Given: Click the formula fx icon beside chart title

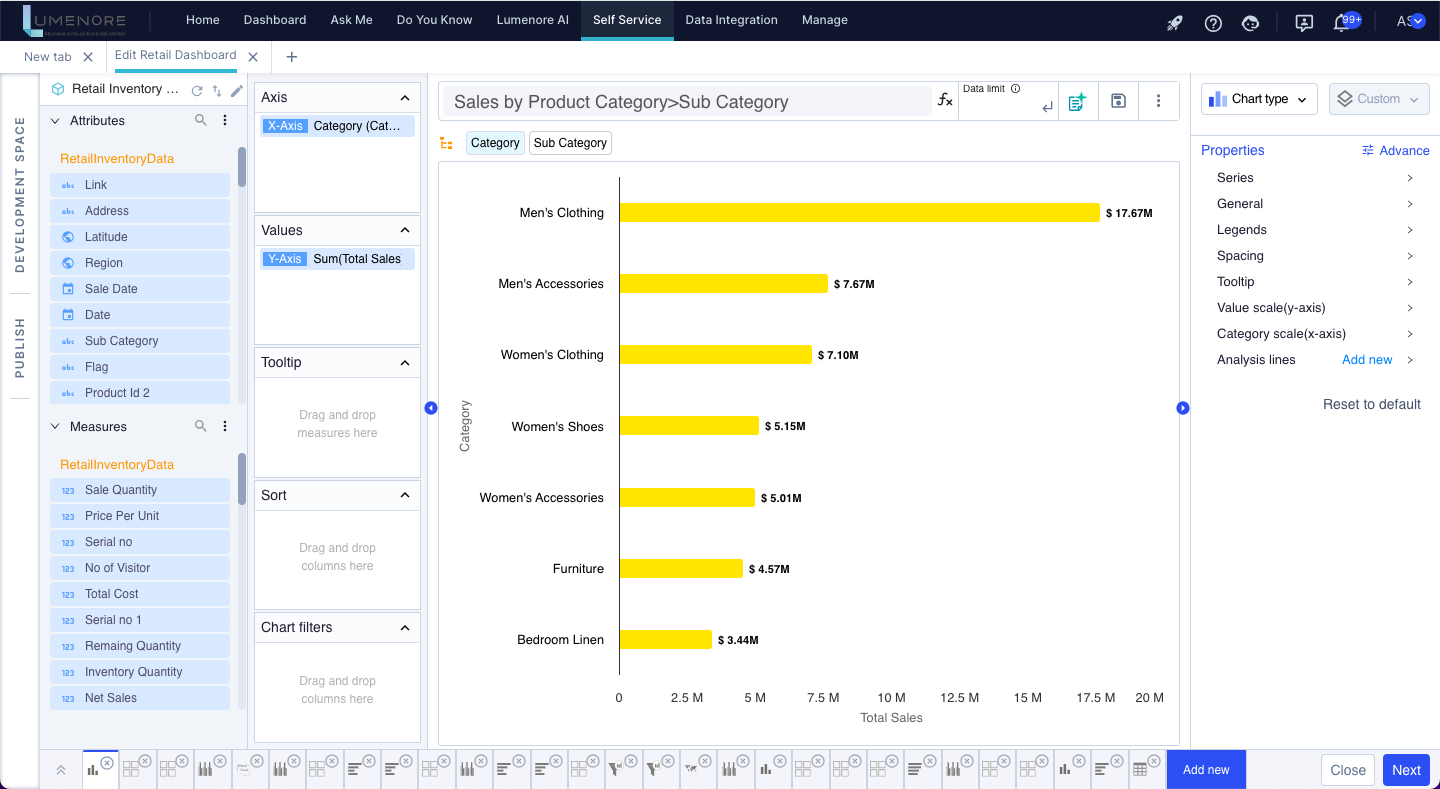Looking at the screenshot, I should pos(944,100).
